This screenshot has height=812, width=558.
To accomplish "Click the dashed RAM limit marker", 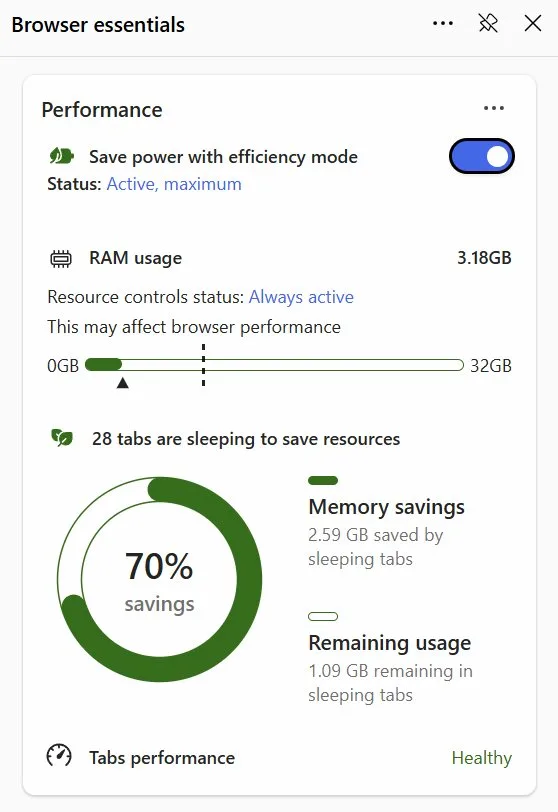I will (203, 365).
